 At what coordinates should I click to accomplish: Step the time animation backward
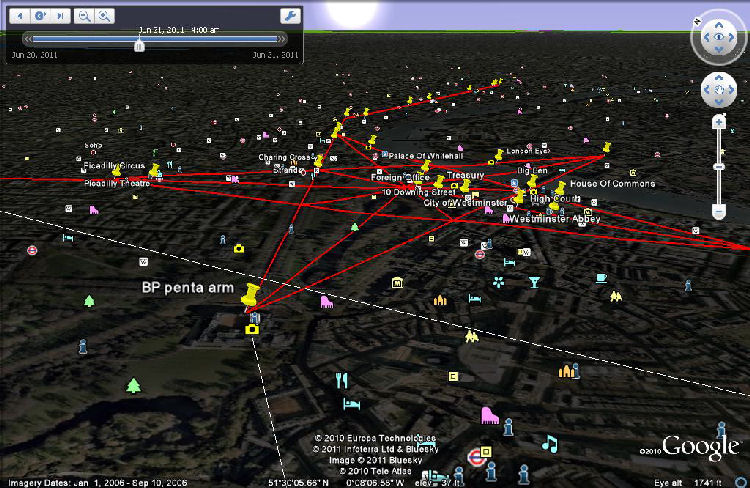pyautogui.click(x=20, y=16)
